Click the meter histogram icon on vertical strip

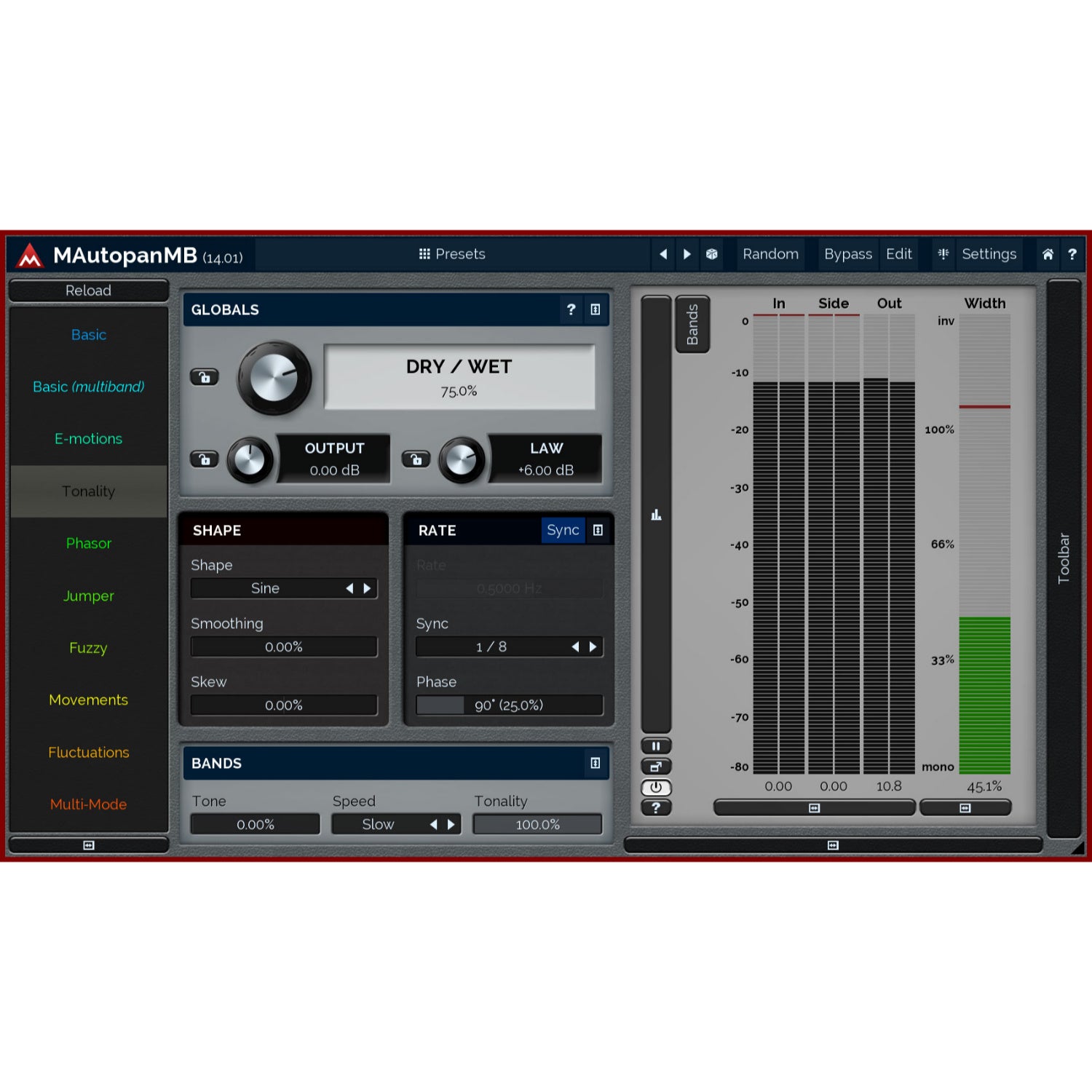tap(656, 515)
